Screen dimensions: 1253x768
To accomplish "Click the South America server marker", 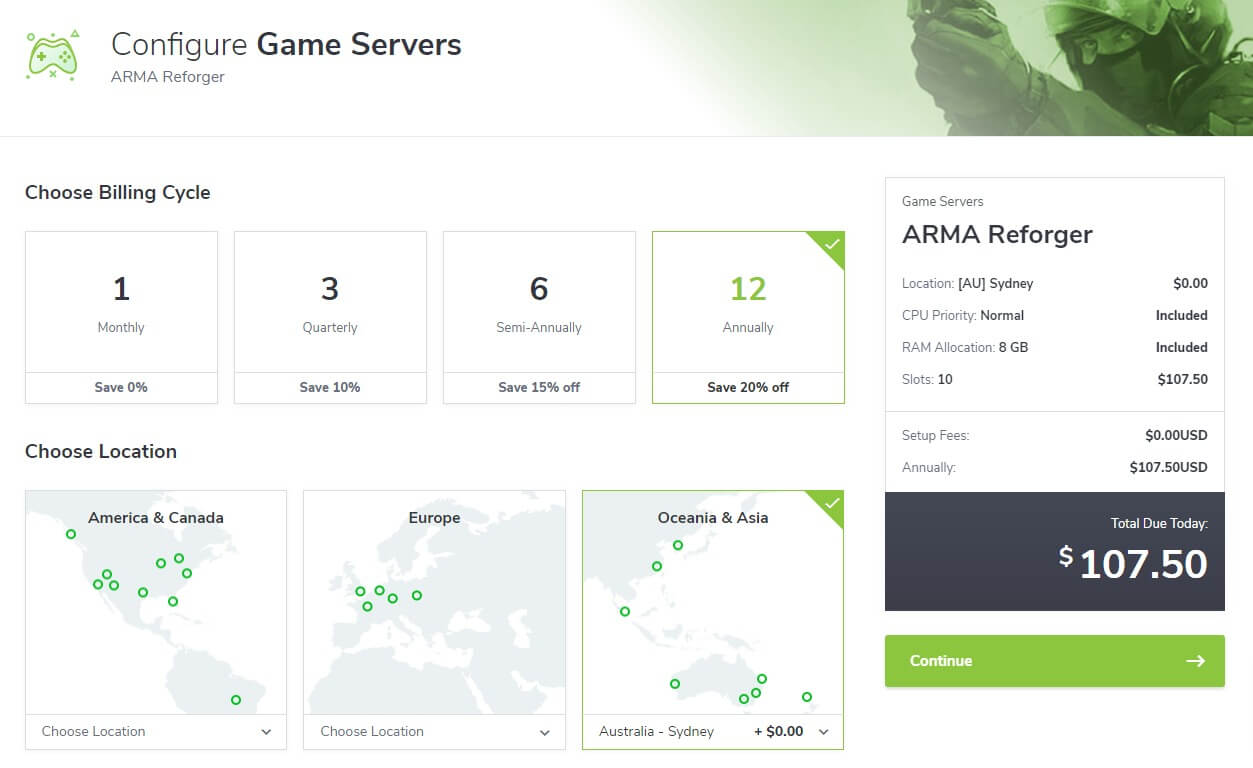I will click(x=236, y=700).
